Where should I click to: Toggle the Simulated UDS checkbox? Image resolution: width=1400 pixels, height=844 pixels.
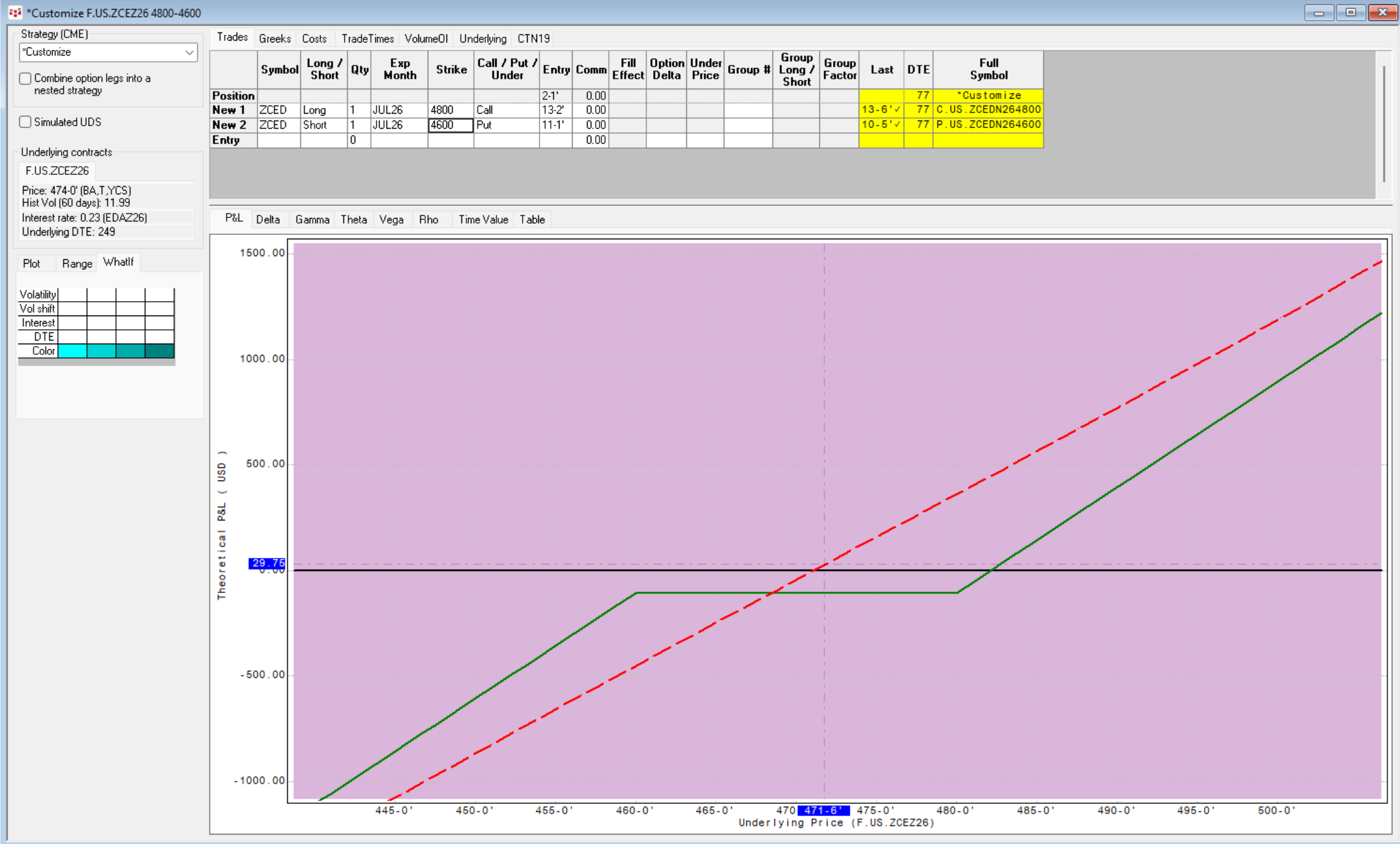(26, 122)
